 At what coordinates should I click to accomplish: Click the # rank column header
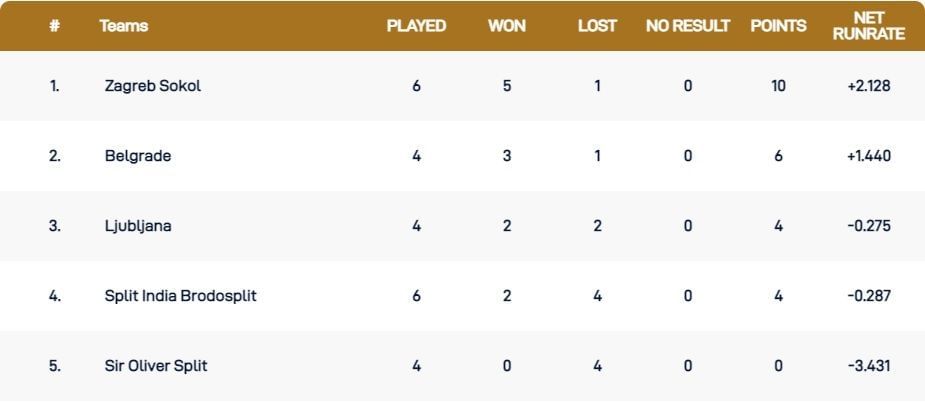(54, 26)
